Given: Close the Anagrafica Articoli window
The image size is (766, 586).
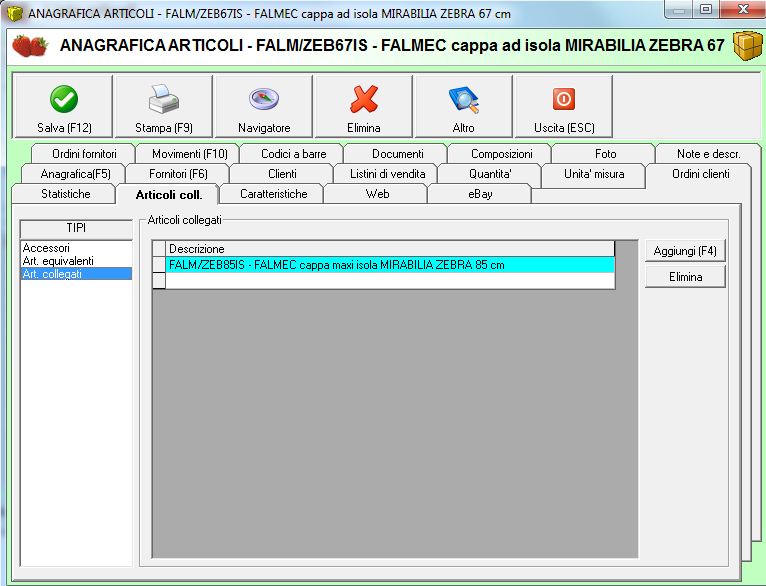Looking at the screenshot, I should pos(743,9).
